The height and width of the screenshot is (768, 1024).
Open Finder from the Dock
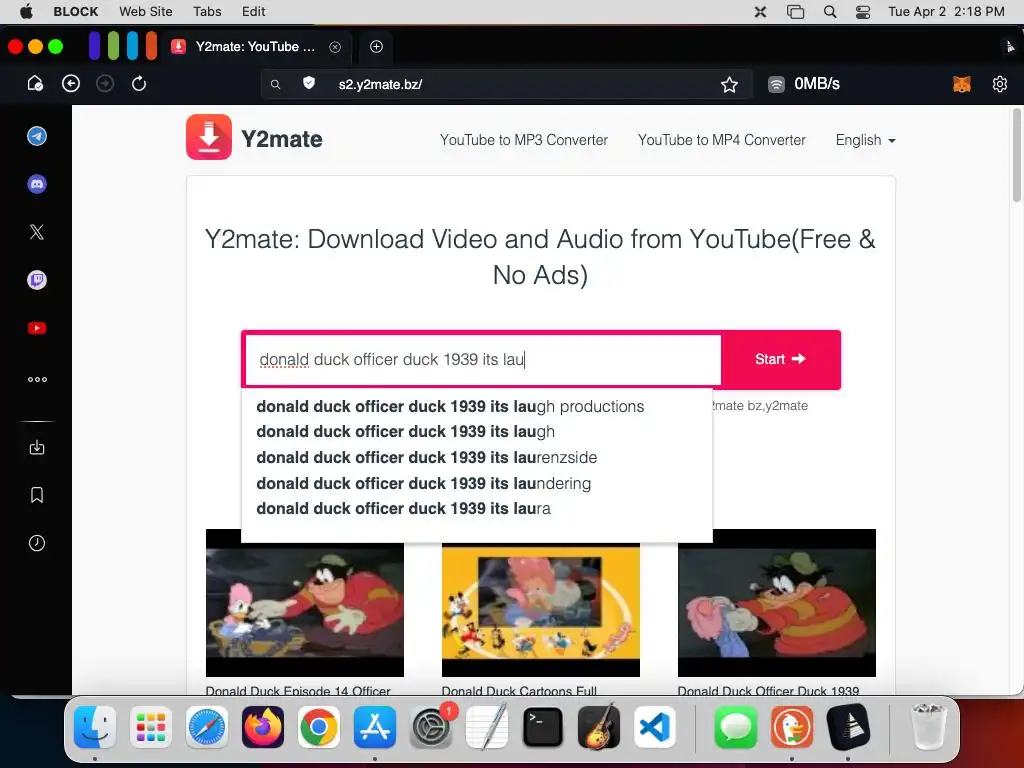click(x=95, y=727)
